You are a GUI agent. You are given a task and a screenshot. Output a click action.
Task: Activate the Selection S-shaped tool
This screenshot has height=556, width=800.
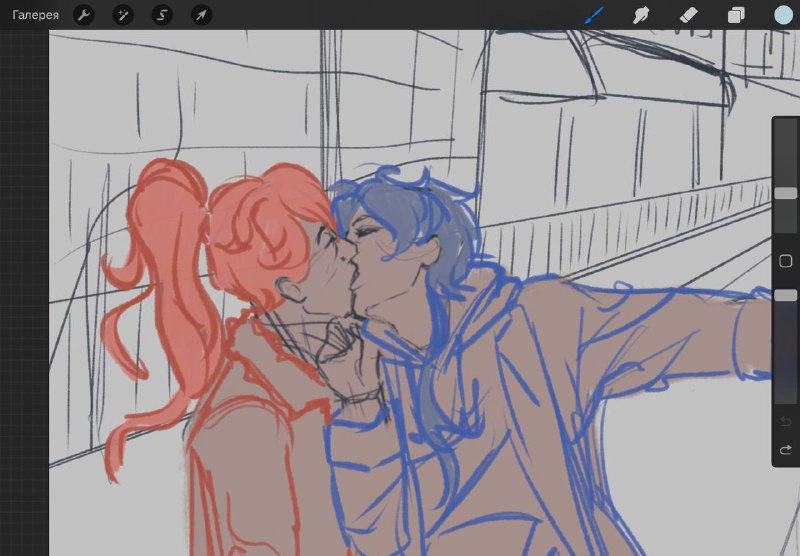click(162, 15)
